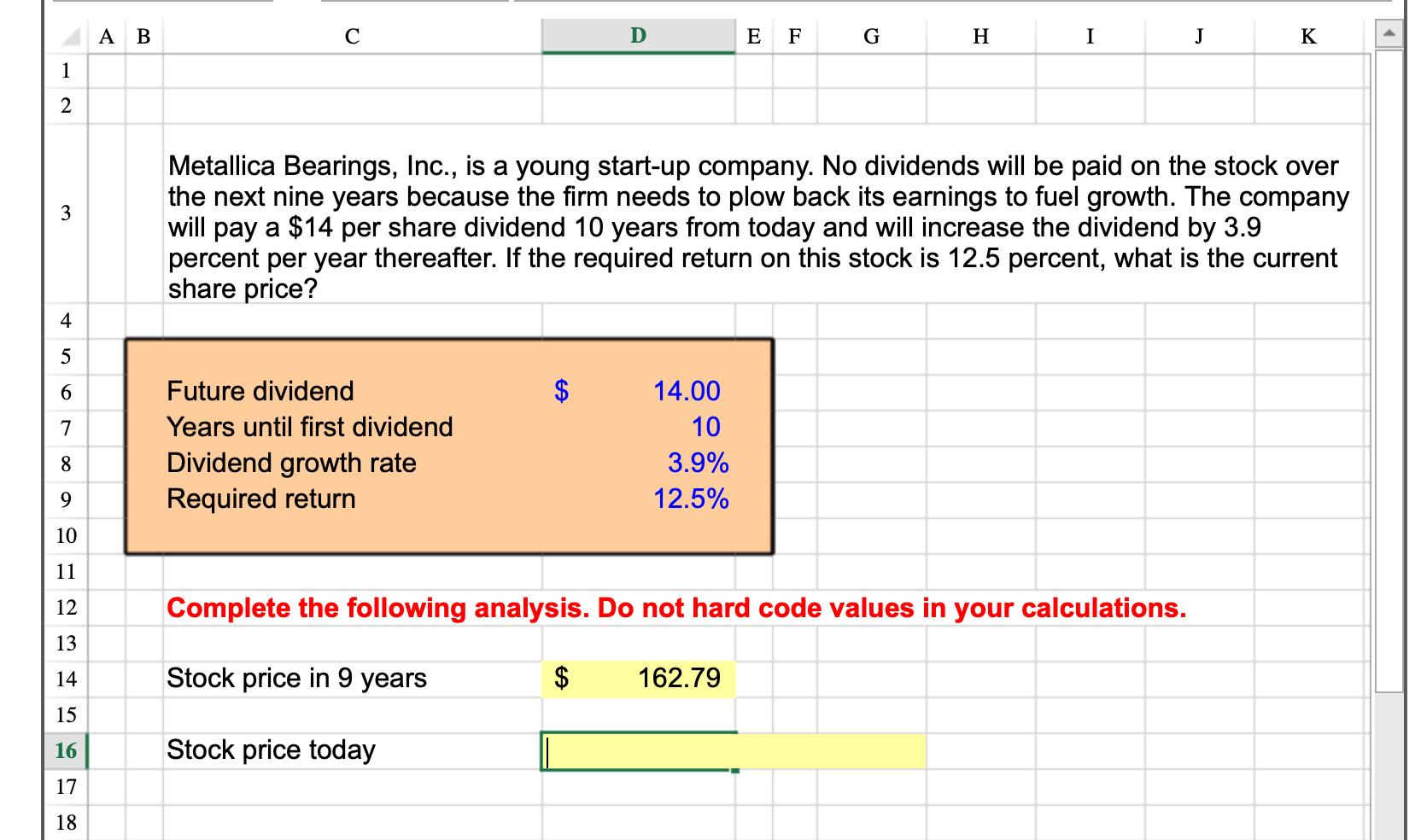1421x840 pixels.
Task: Select column C header
Action: [x=352, y=36]
